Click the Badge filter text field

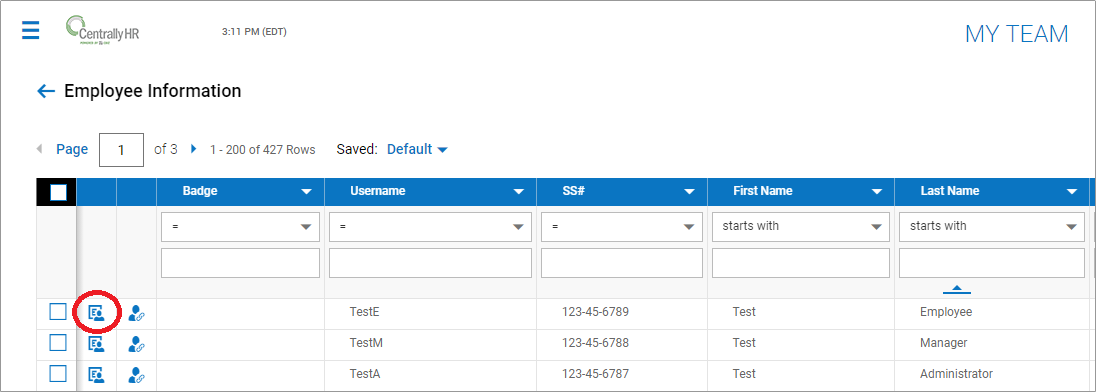coord(240,263)
